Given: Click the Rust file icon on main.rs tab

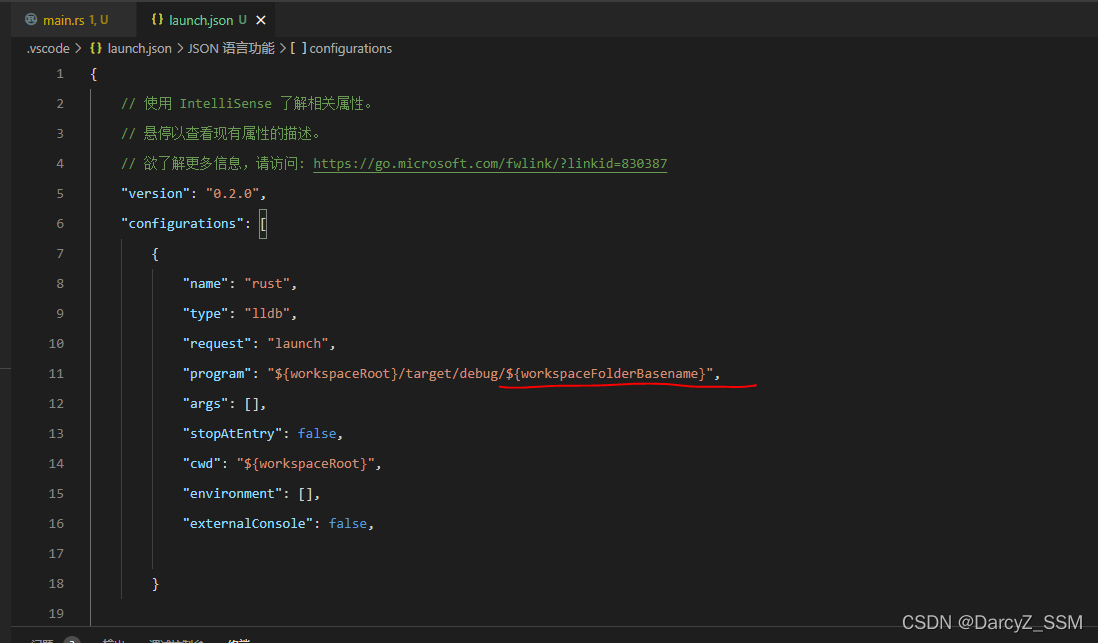Looking at the screenshot, I should tap(31, 20).
